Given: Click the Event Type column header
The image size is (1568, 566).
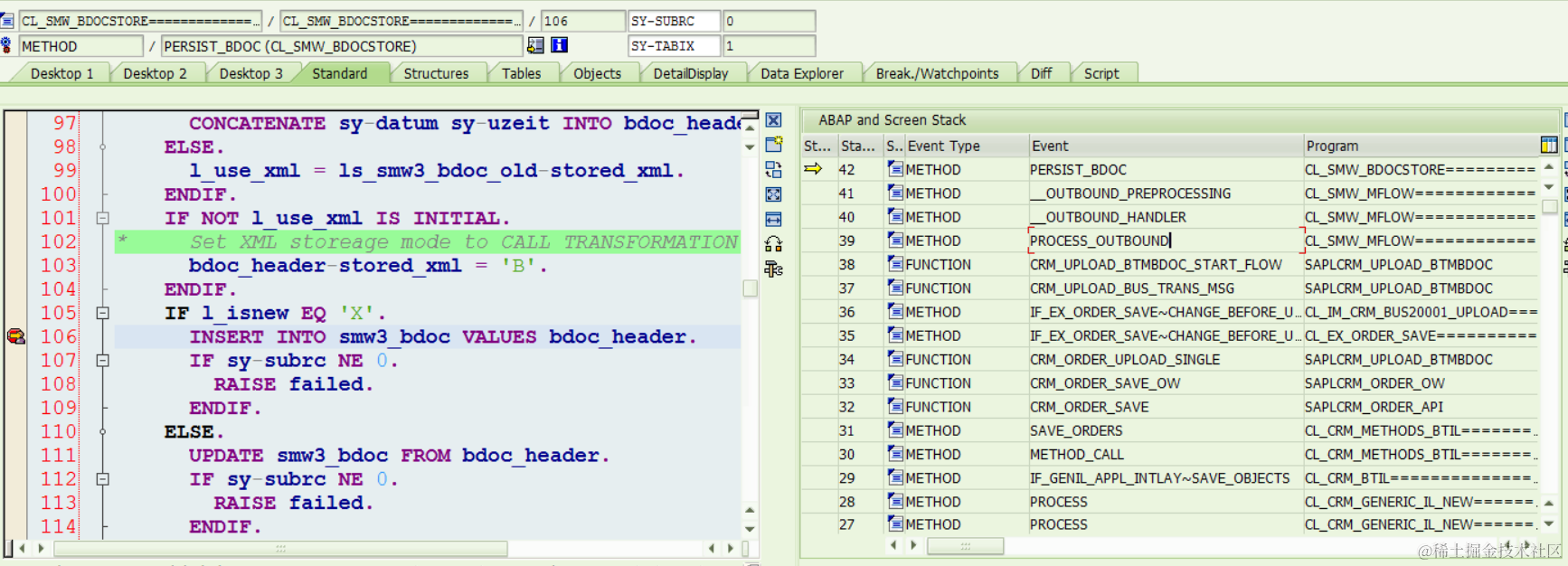Looking at the screenshot, I should (x=966, y=146).
